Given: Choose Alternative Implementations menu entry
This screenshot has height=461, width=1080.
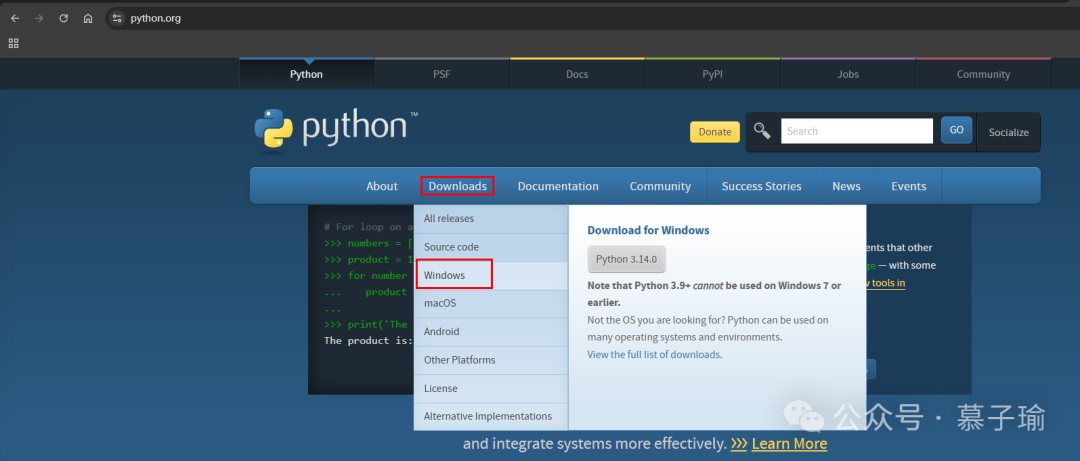Looking at the screenshot, I should [x=491, y=416].
